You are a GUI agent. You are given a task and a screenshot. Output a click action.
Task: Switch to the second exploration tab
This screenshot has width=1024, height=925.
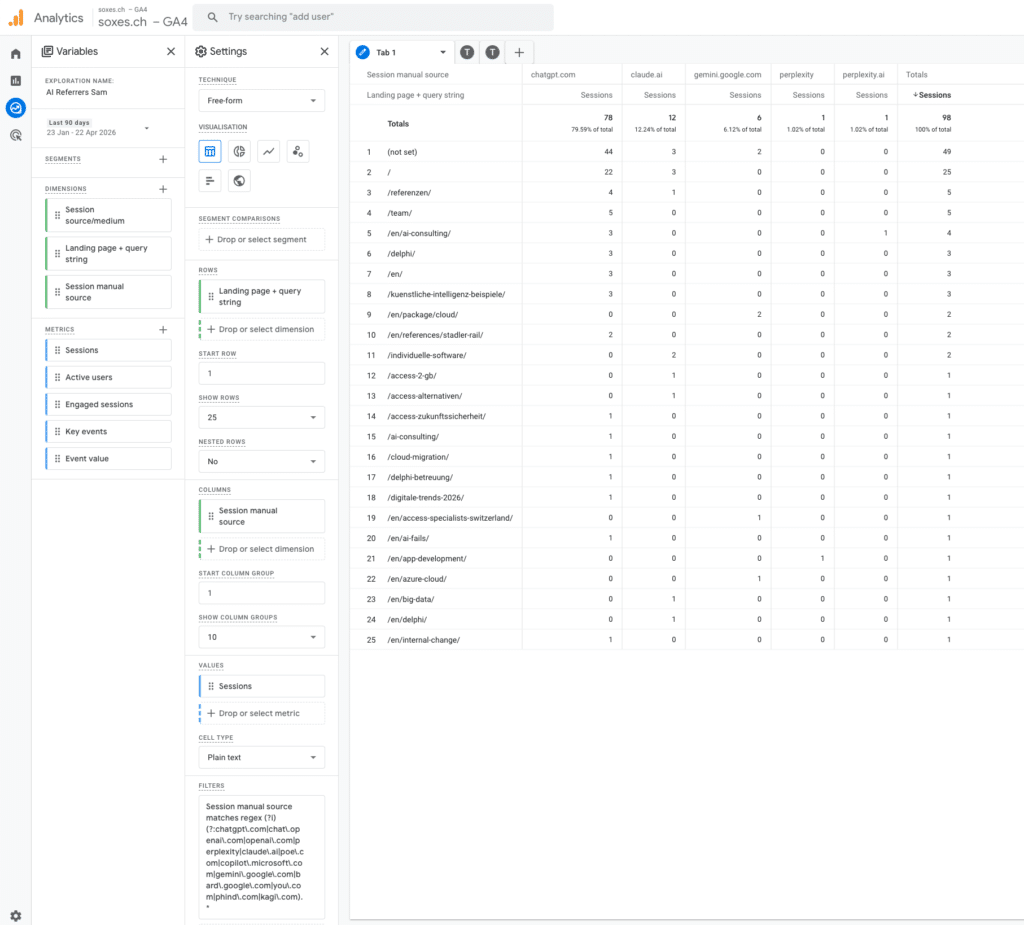coord(467,52)
